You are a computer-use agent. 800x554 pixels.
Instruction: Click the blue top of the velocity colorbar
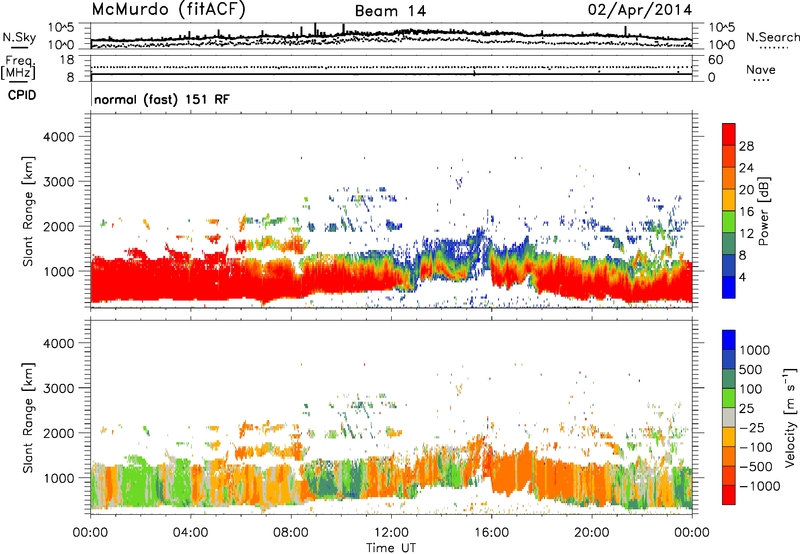click(x=729, y=339)
